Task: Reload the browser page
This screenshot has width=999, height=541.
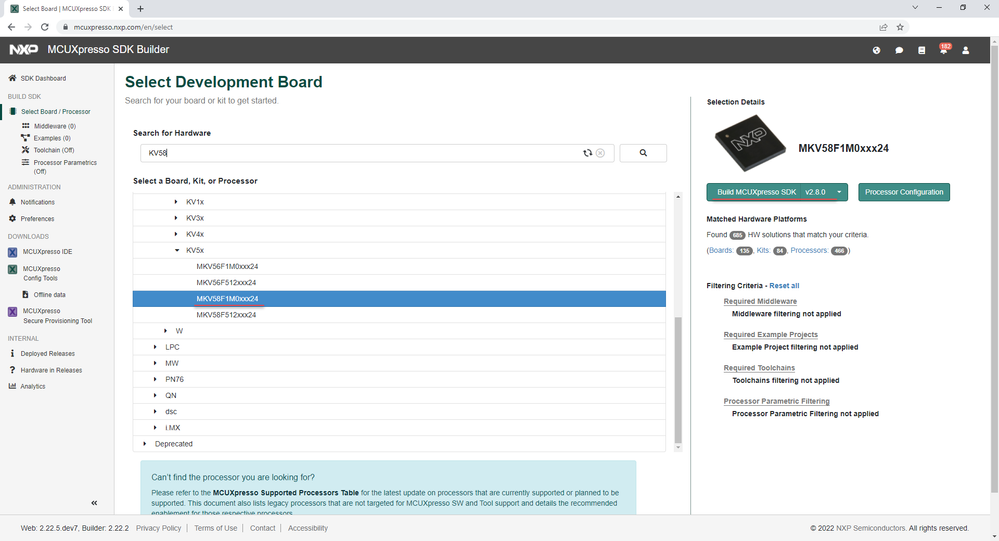Action: [45, 27]
